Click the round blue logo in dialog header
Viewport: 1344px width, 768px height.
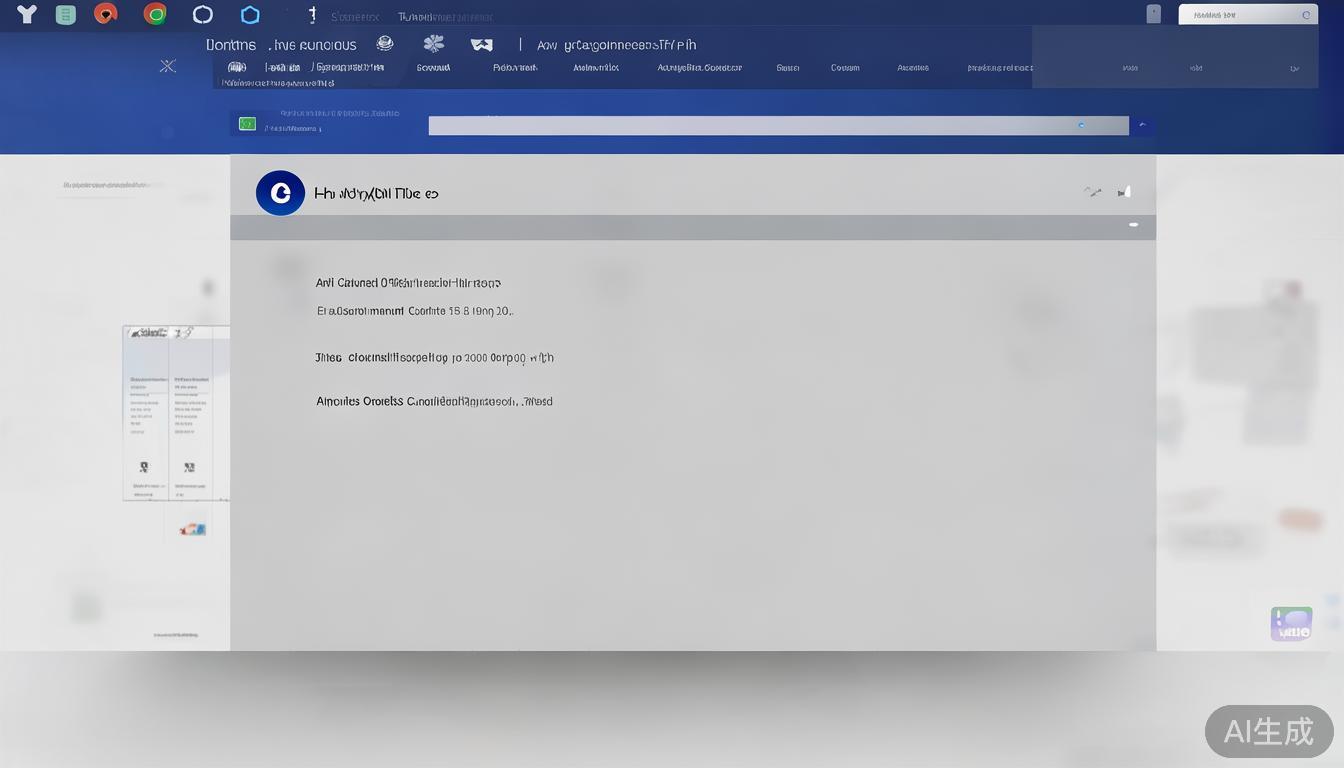[x=280, y=193]
